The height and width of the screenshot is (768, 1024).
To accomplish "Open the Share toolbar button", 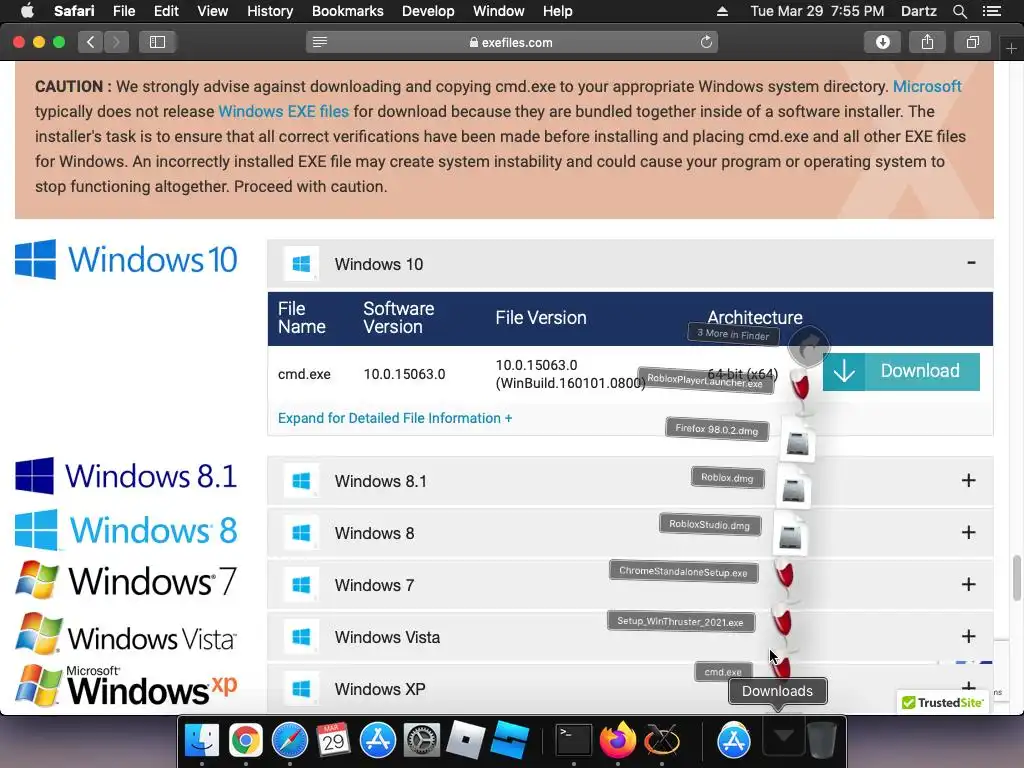I will [x=927, y=42].
